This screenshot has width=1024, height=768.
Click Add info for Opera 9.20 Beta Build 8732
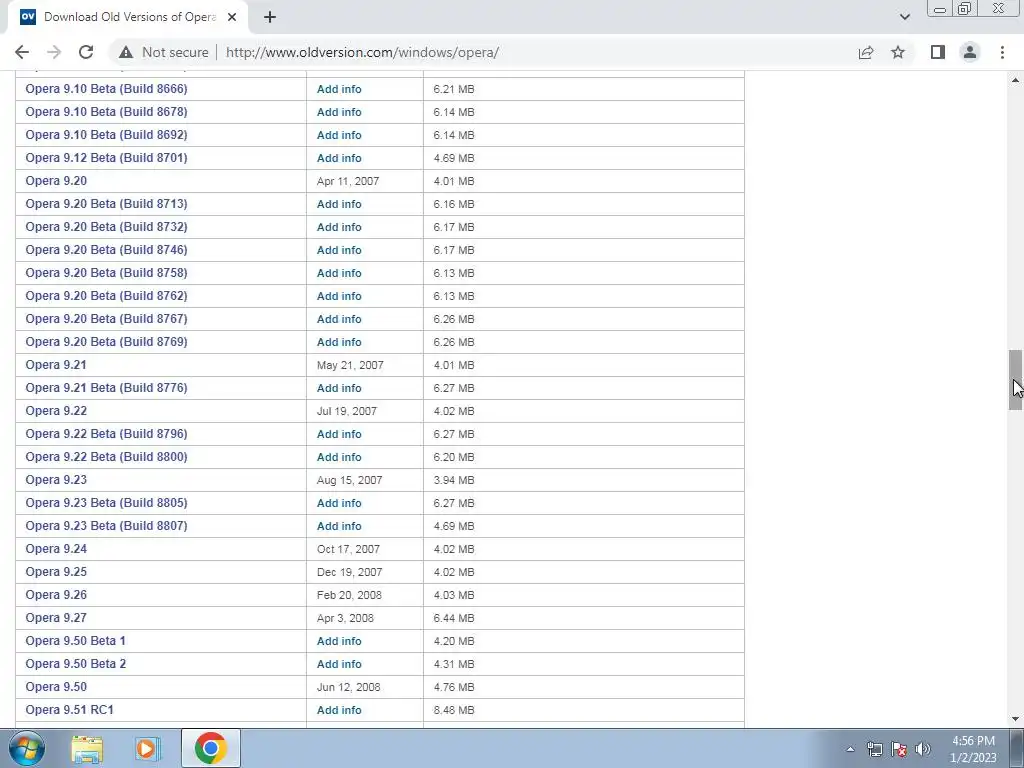(339, 227)
